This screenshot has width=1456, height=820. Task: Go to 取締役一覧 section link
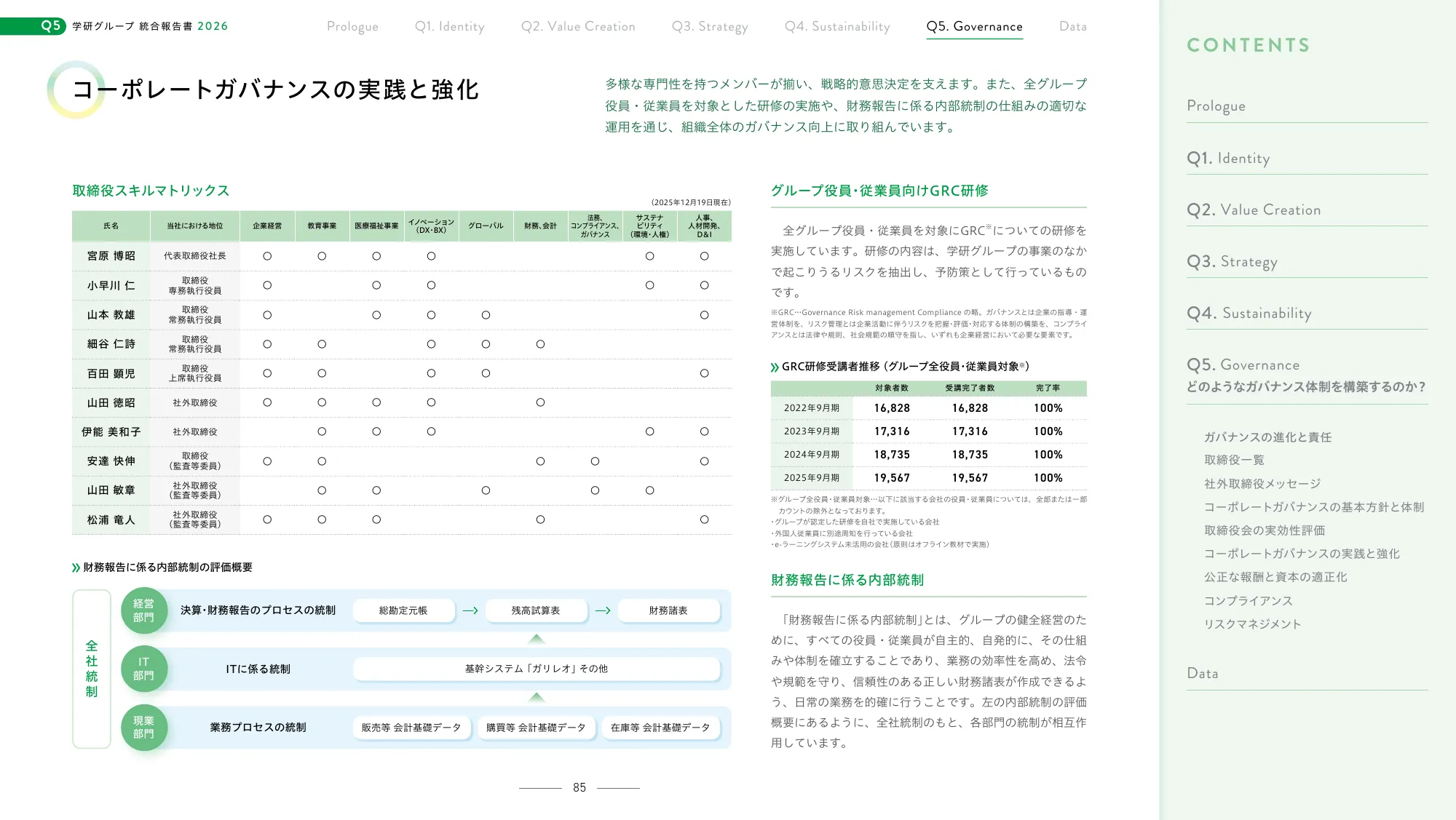coord(1234,461)
